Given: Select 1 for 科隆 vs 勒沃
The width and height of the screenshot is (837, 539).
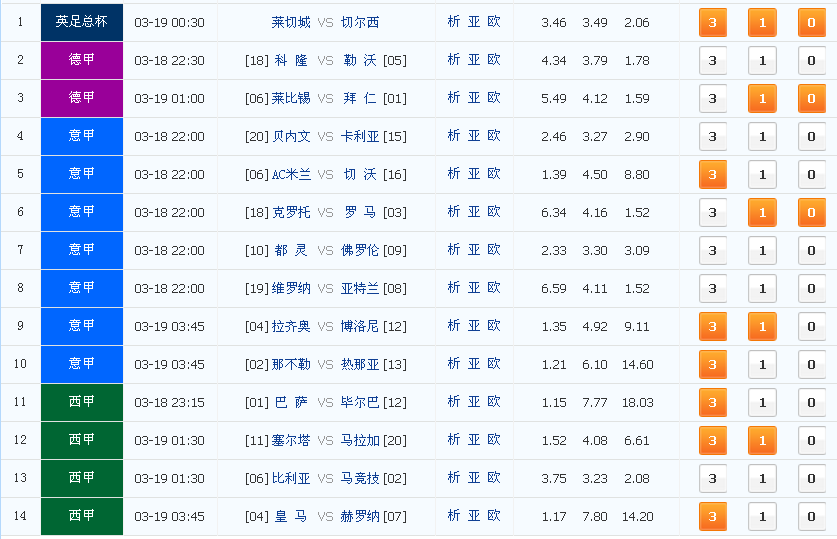Looking at the screenshot, I should click(762, 61).
